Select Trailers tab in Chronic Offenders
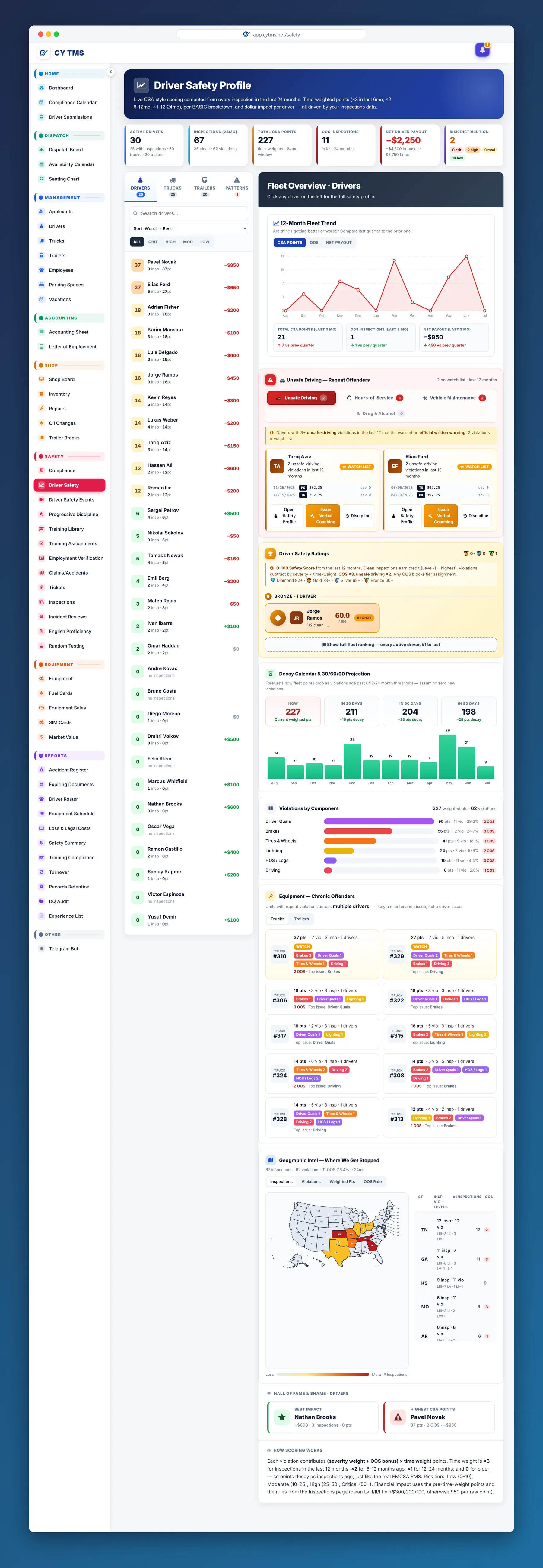The height and width of the screenshot is (1568, 543). pyautogui.click(x=301, y=919)
